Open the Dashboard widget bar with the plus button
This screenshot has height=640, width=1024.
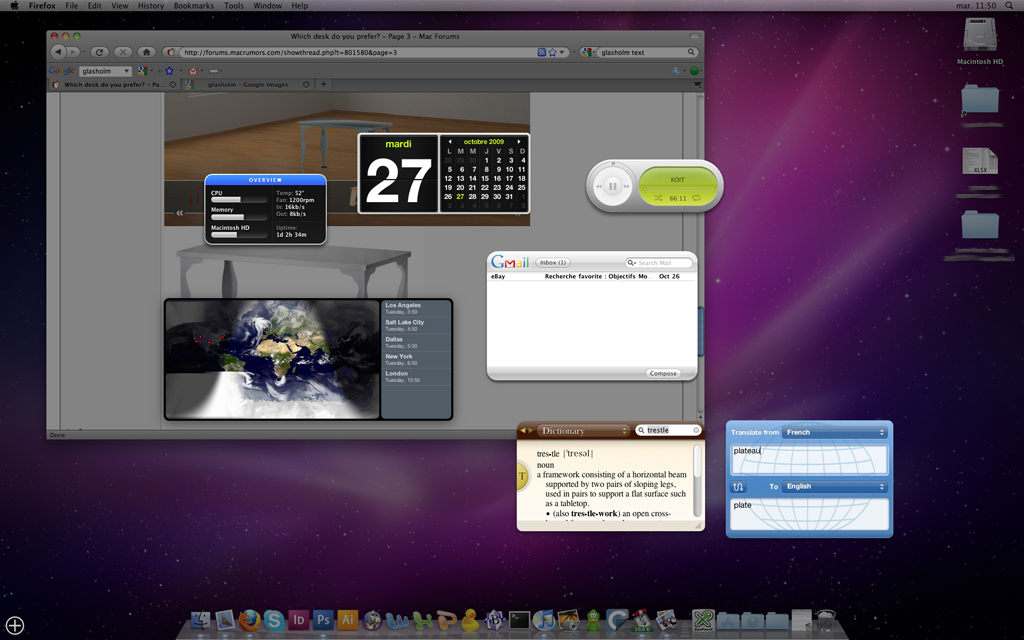pyautogui.click(x=14, y=626)
